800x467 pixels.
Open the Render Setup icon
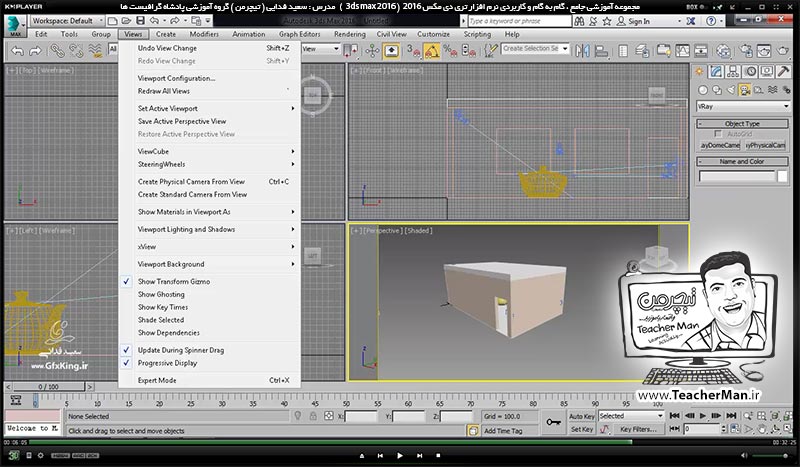pyautogui.click(x=745, y=51)
